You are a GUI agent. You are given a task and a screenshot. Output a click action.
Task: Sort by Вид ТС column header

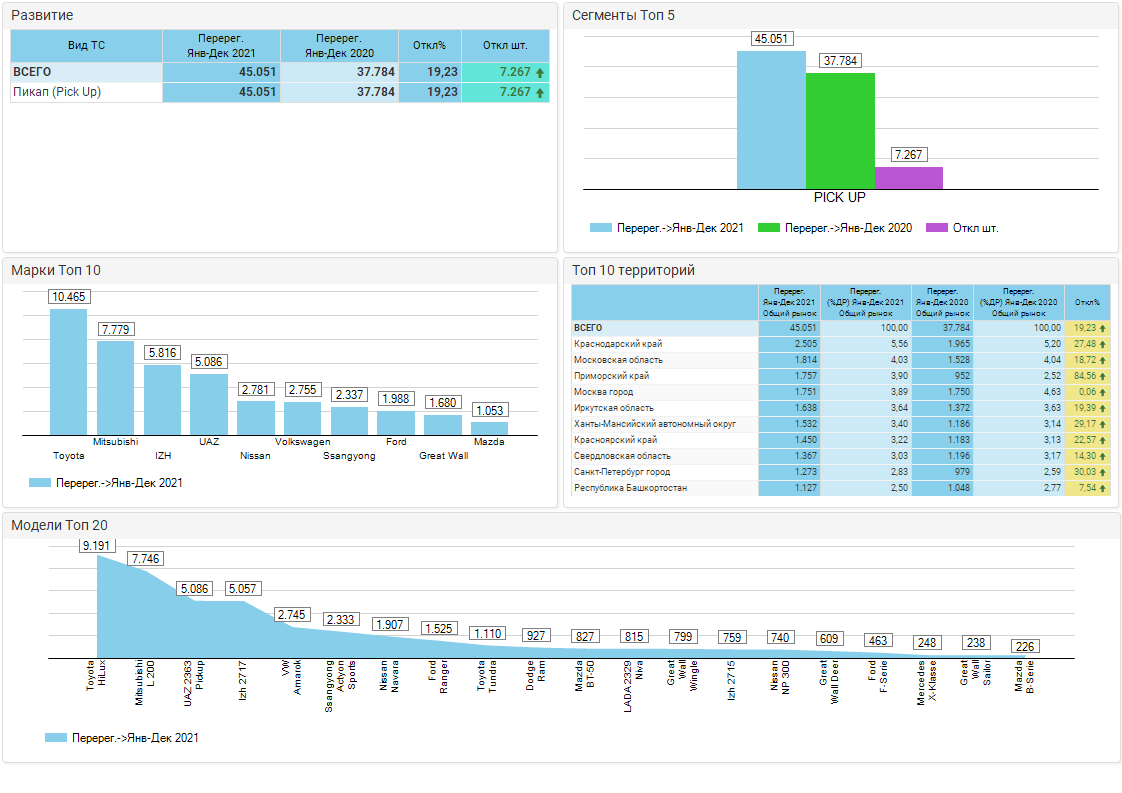click(x=86, y=45)
